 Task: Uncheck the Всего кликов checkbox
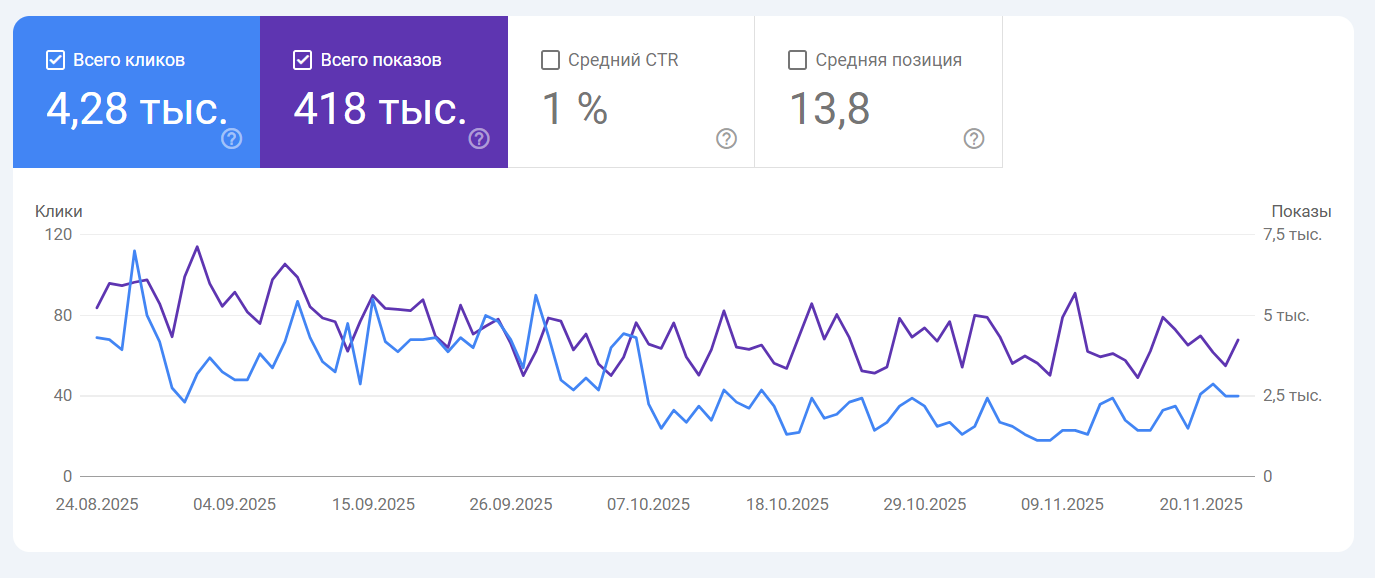[56, 60]
